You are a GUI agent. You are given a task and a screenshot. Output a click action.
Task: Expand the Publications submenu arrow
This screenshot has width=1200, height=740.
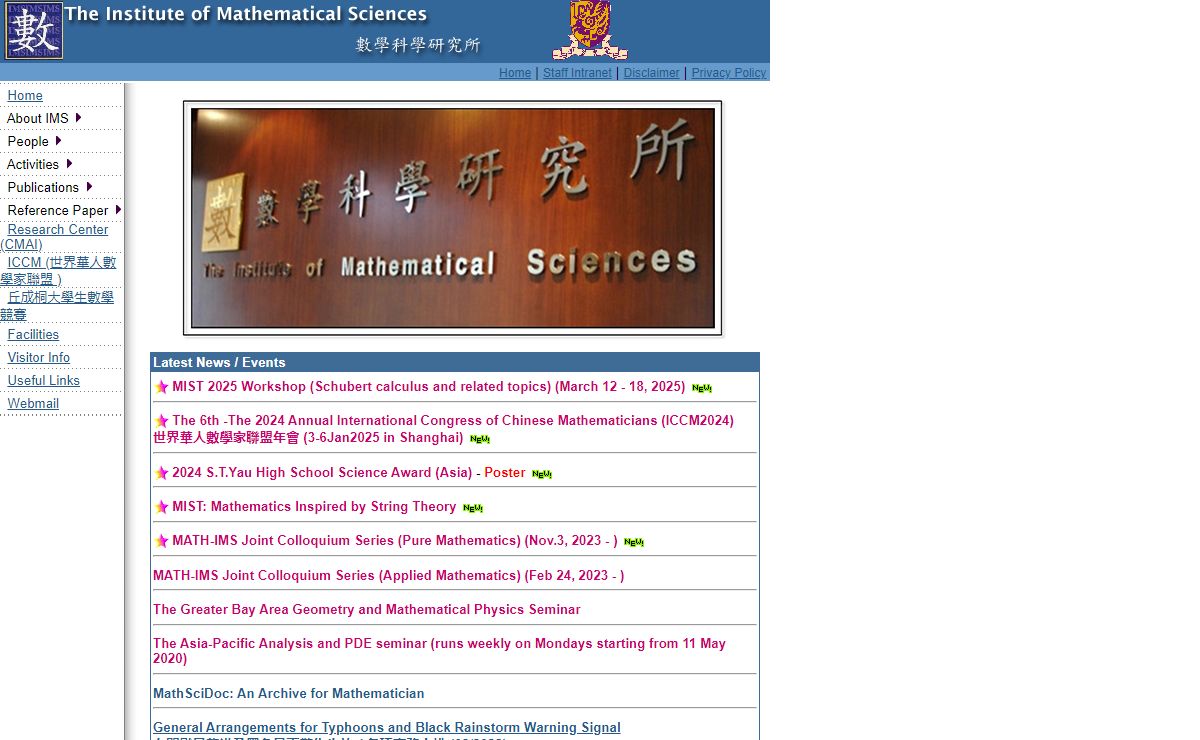(89, 187)
